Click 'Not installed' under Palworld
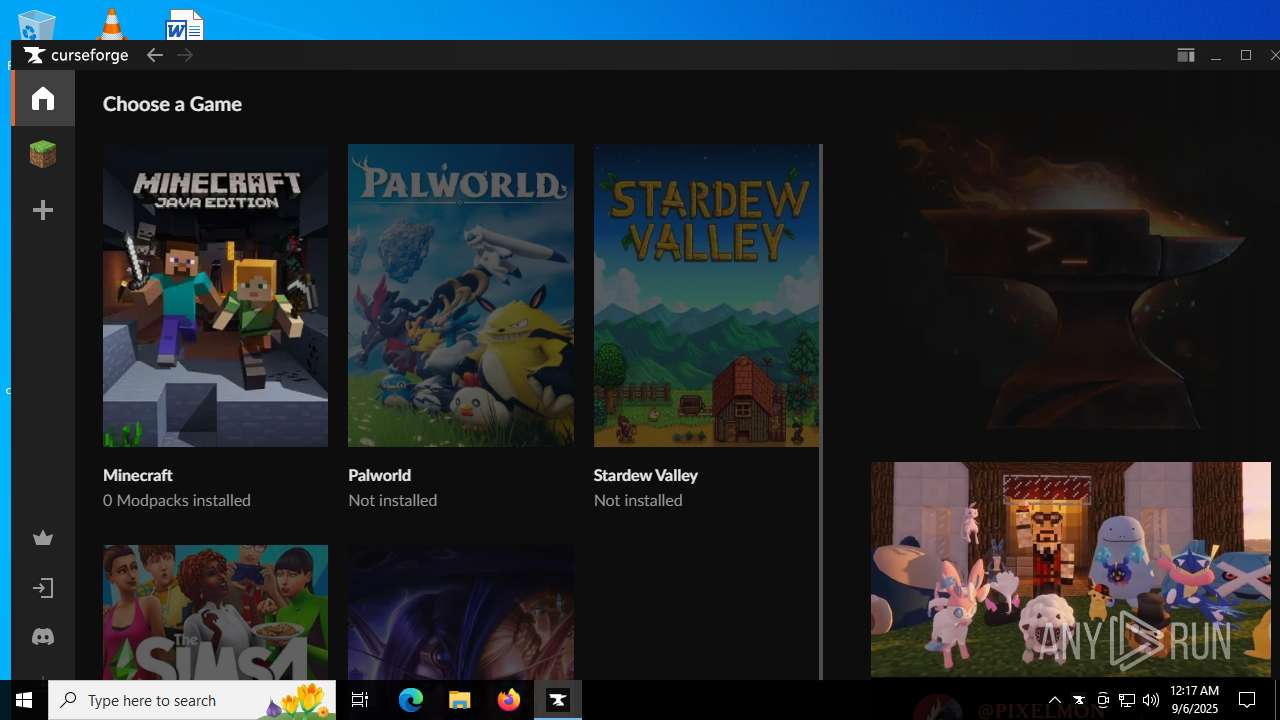 click(x=393, y=500)
